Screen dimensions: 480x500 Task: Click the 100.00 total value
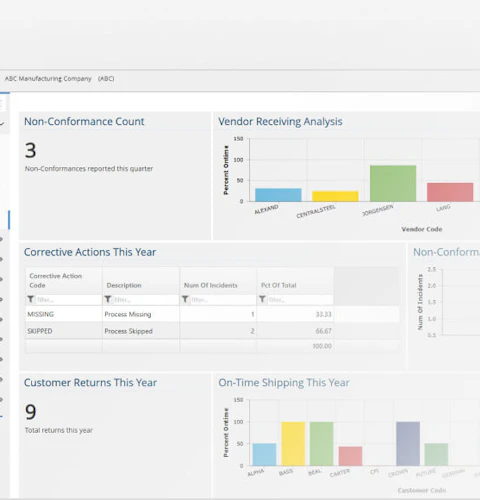tap(322, 346)
